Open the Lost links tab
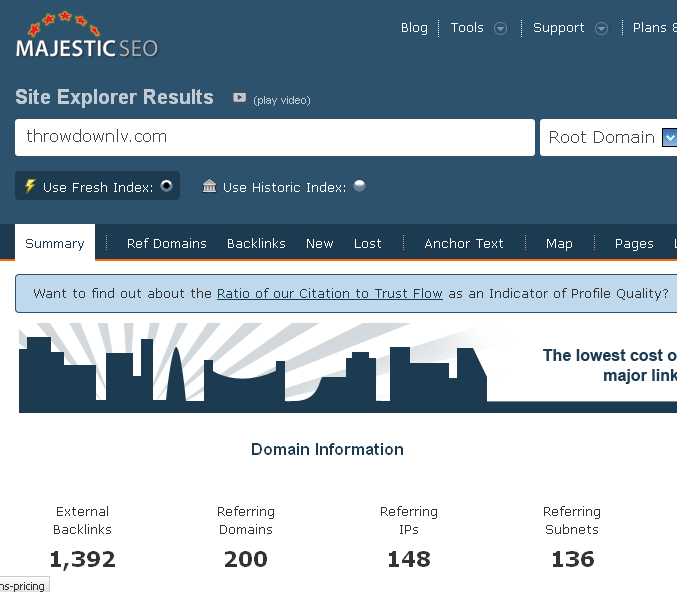The width and height of the screenshot is (677, 592). click(x=367, y=243)
